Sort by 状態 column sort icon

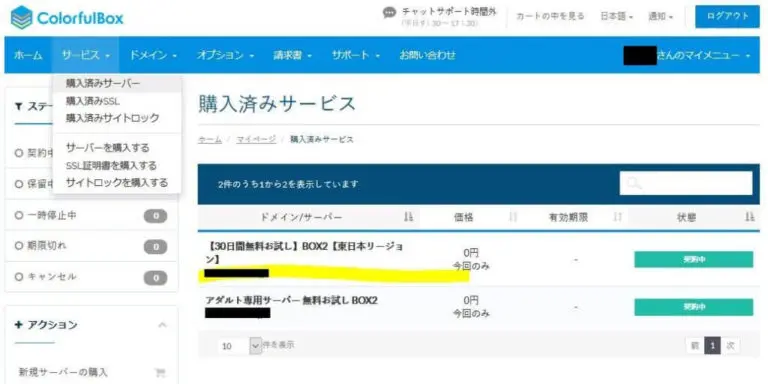[x=749, y=217]
